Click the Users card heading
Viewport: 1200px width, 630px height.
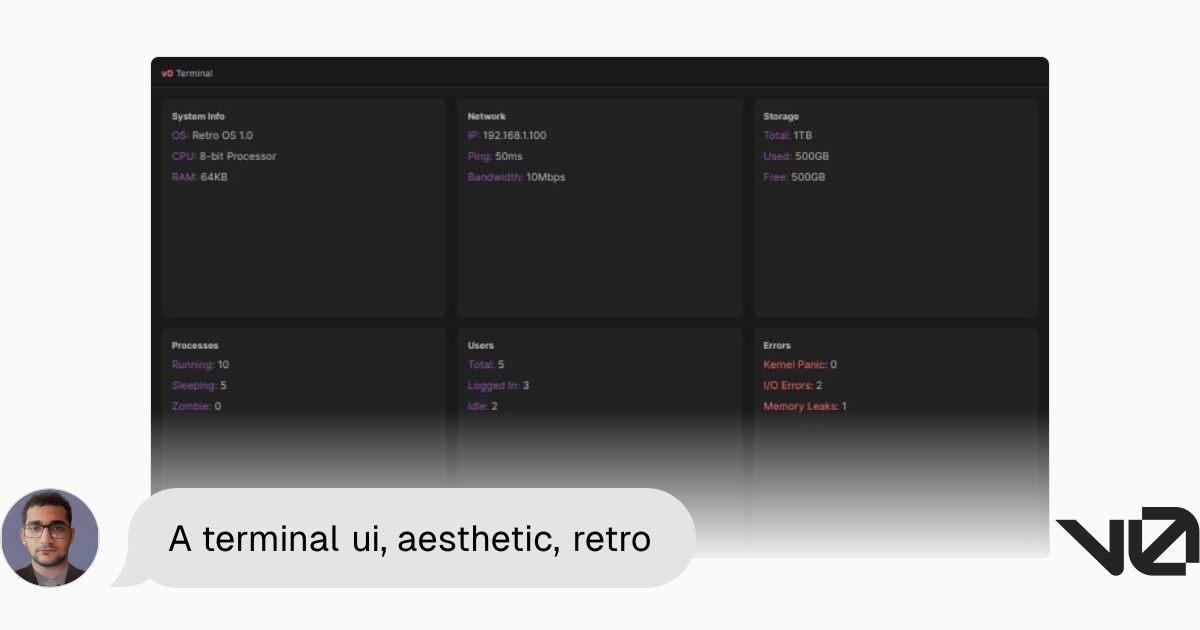pos(481,345)
